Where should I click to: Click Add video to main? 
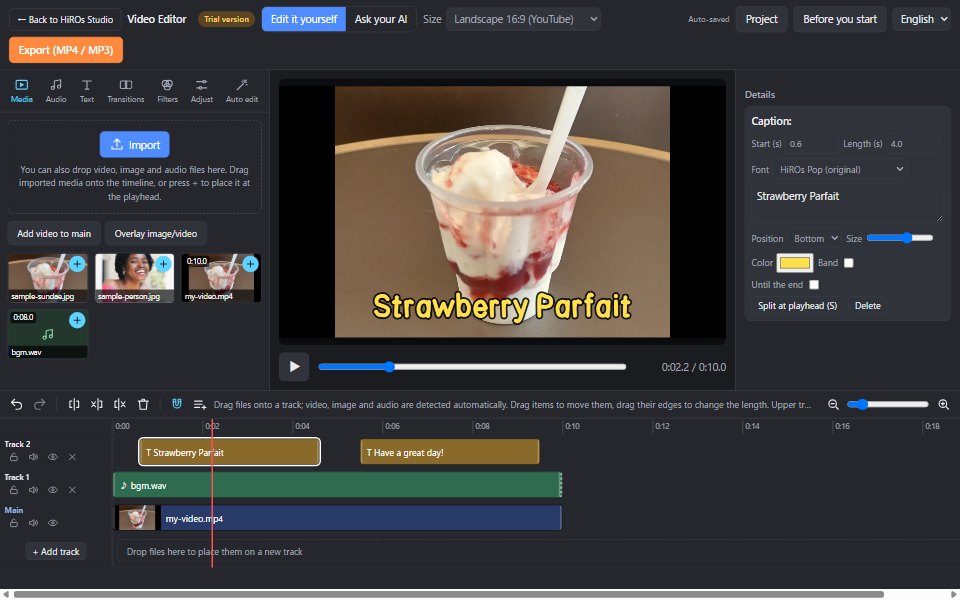(54, 234)
